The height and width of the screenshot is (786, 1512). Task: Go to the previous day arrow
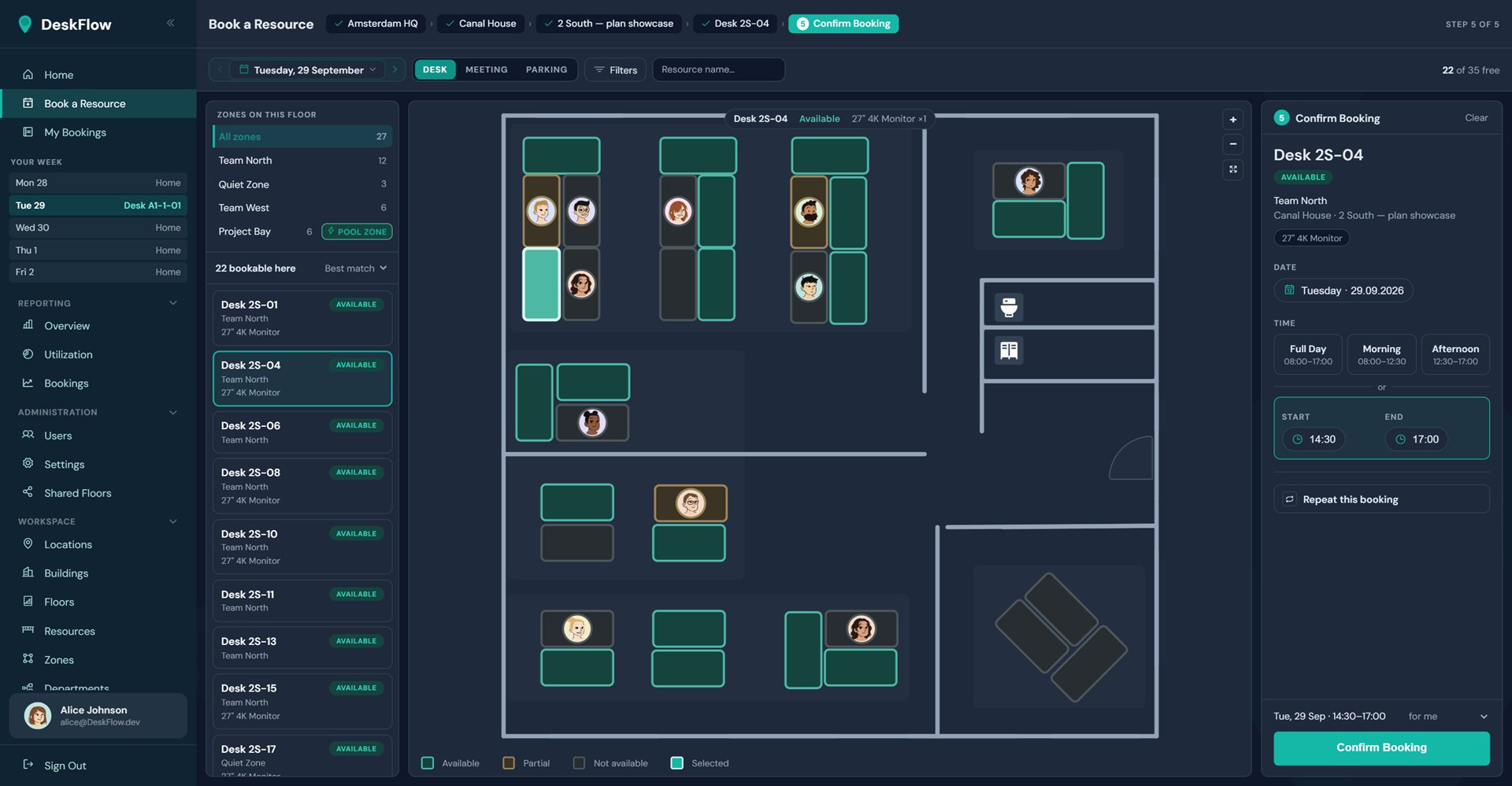click(220, 69)
